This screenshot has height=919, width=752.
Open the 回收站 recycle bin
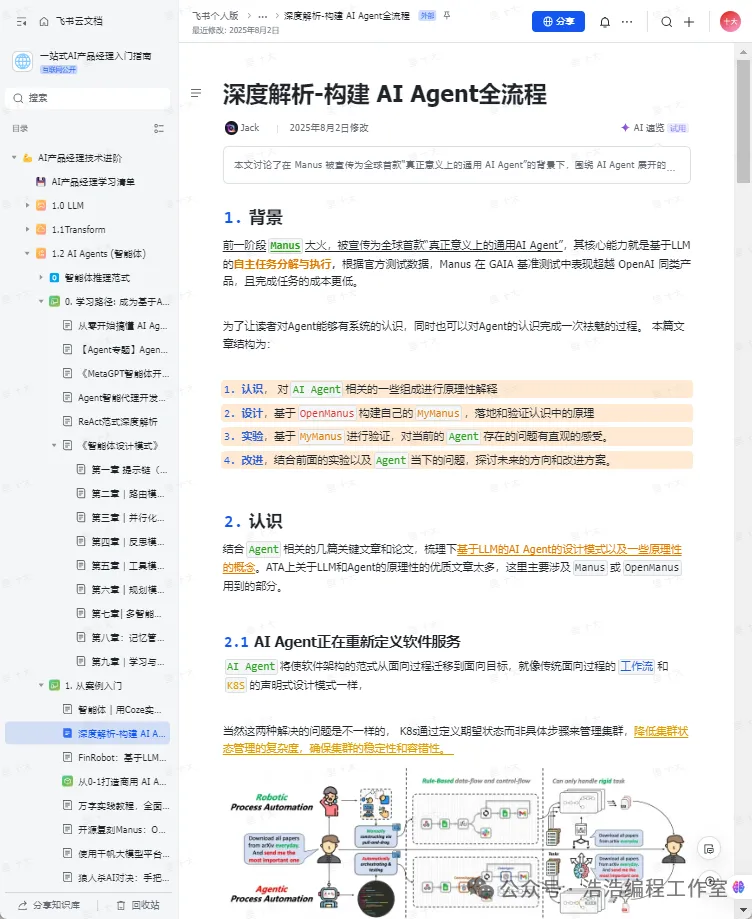pos(138,906)
